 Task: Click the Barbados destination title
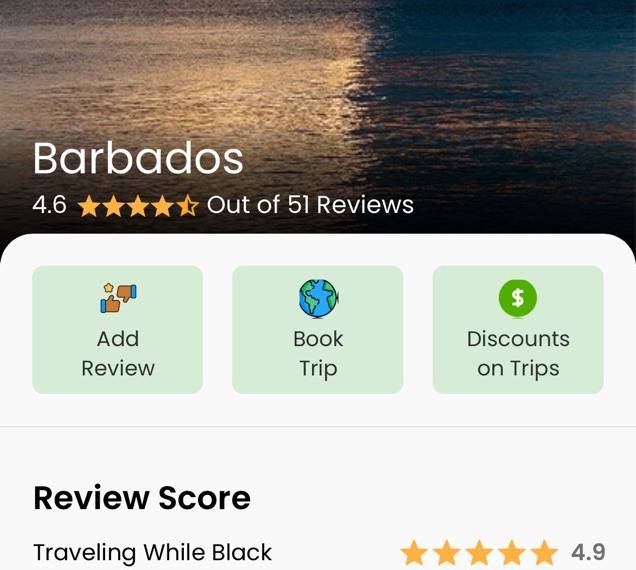tap(138, 158)
